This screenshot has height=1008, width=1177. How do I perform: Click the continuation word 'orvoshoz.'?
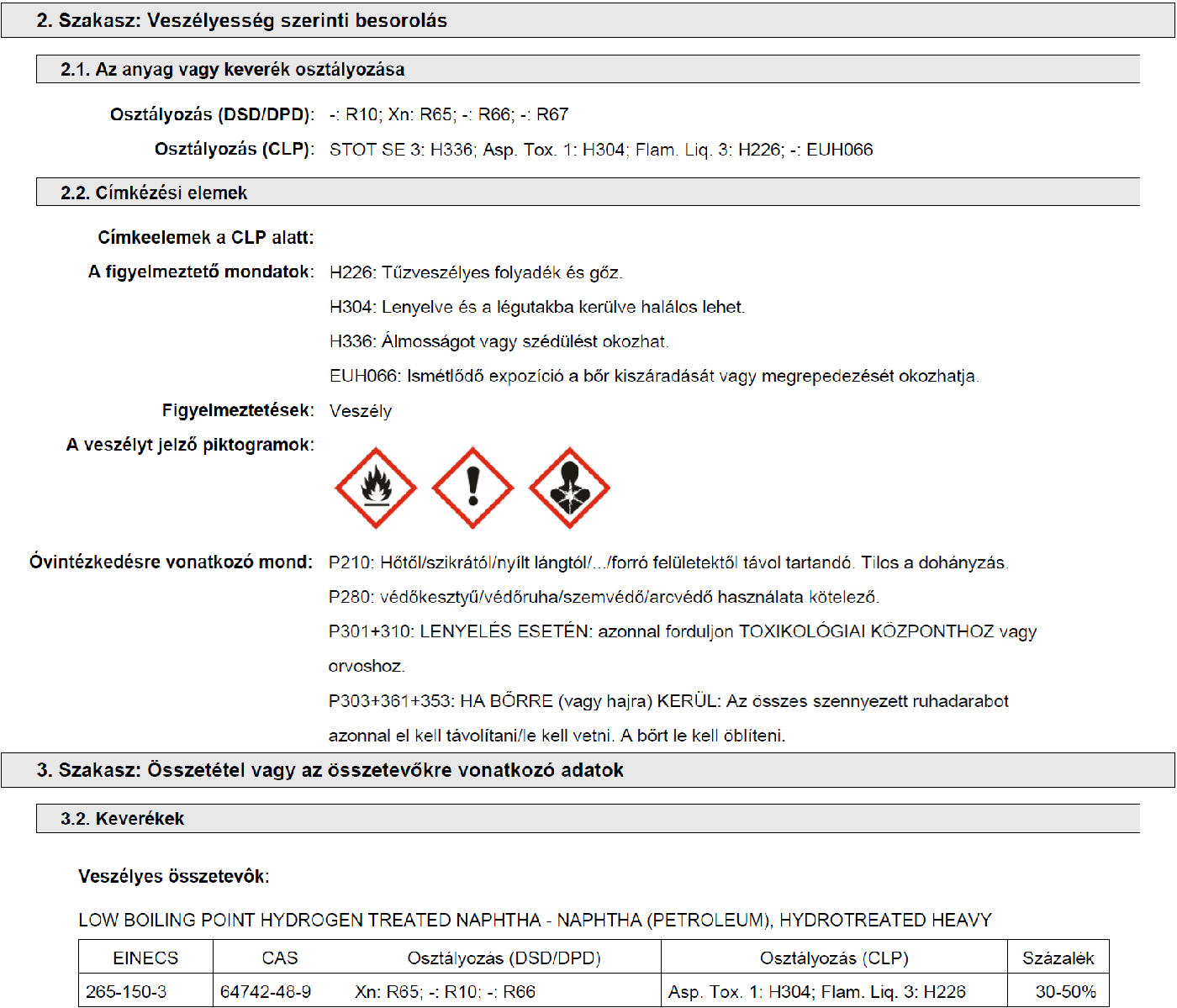click(x=367, y=666)
